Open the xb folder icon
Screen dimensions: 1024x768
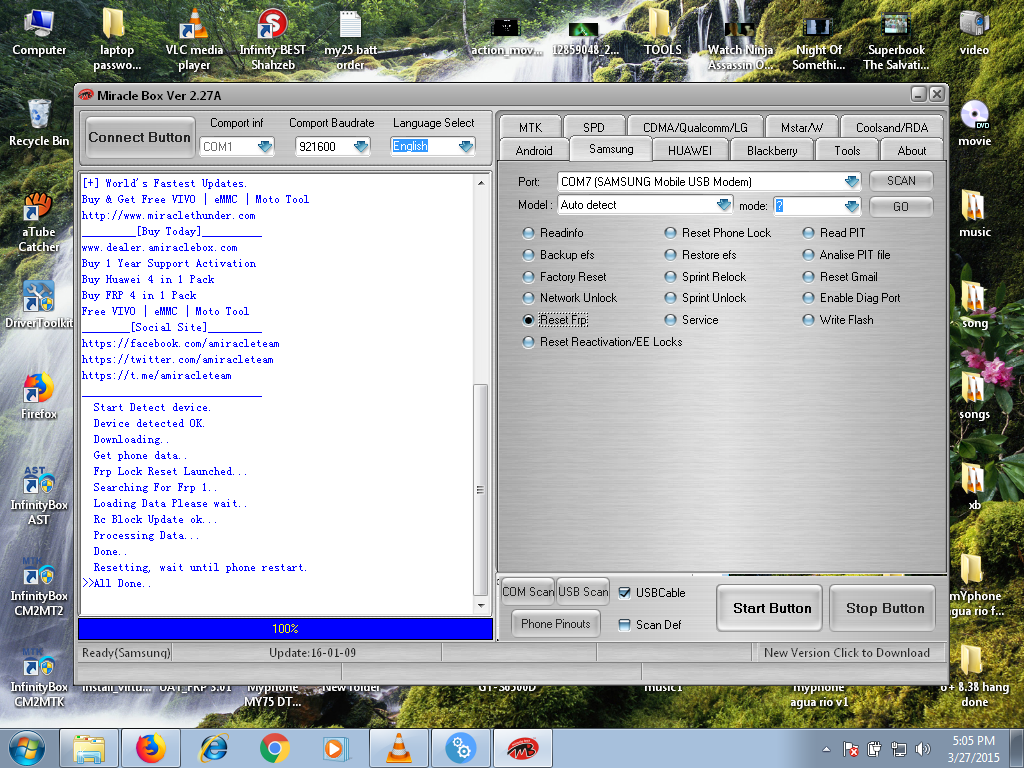(974, 487)
